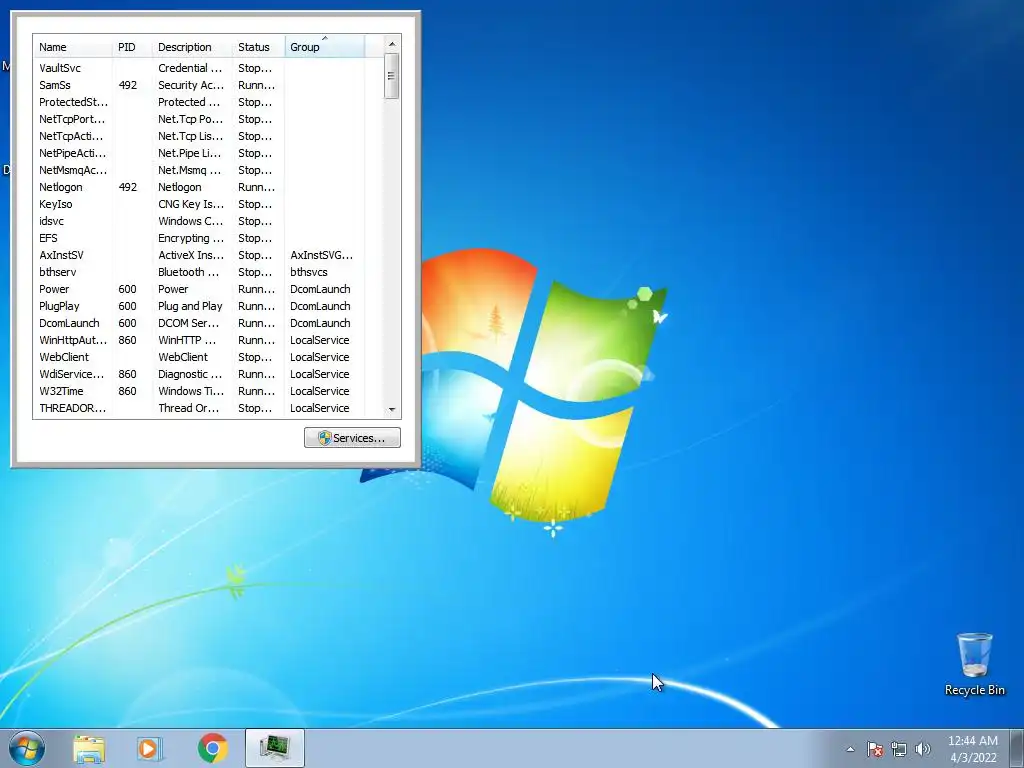
Task: Select the VaultSvc service row
Action: pos(199,68)
